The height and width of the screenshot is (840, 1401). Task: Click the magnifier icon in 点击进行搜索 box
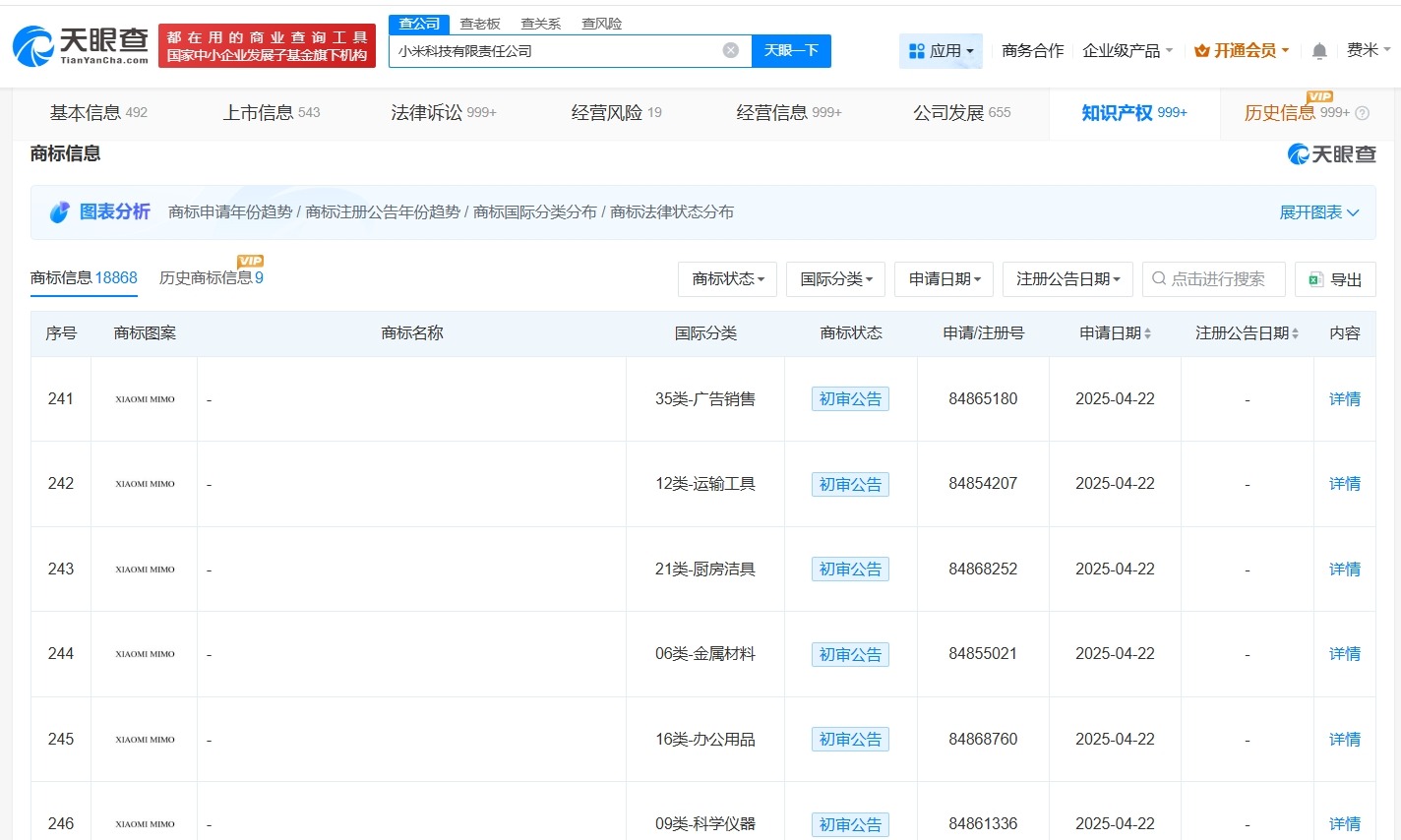pos(1158,279)
